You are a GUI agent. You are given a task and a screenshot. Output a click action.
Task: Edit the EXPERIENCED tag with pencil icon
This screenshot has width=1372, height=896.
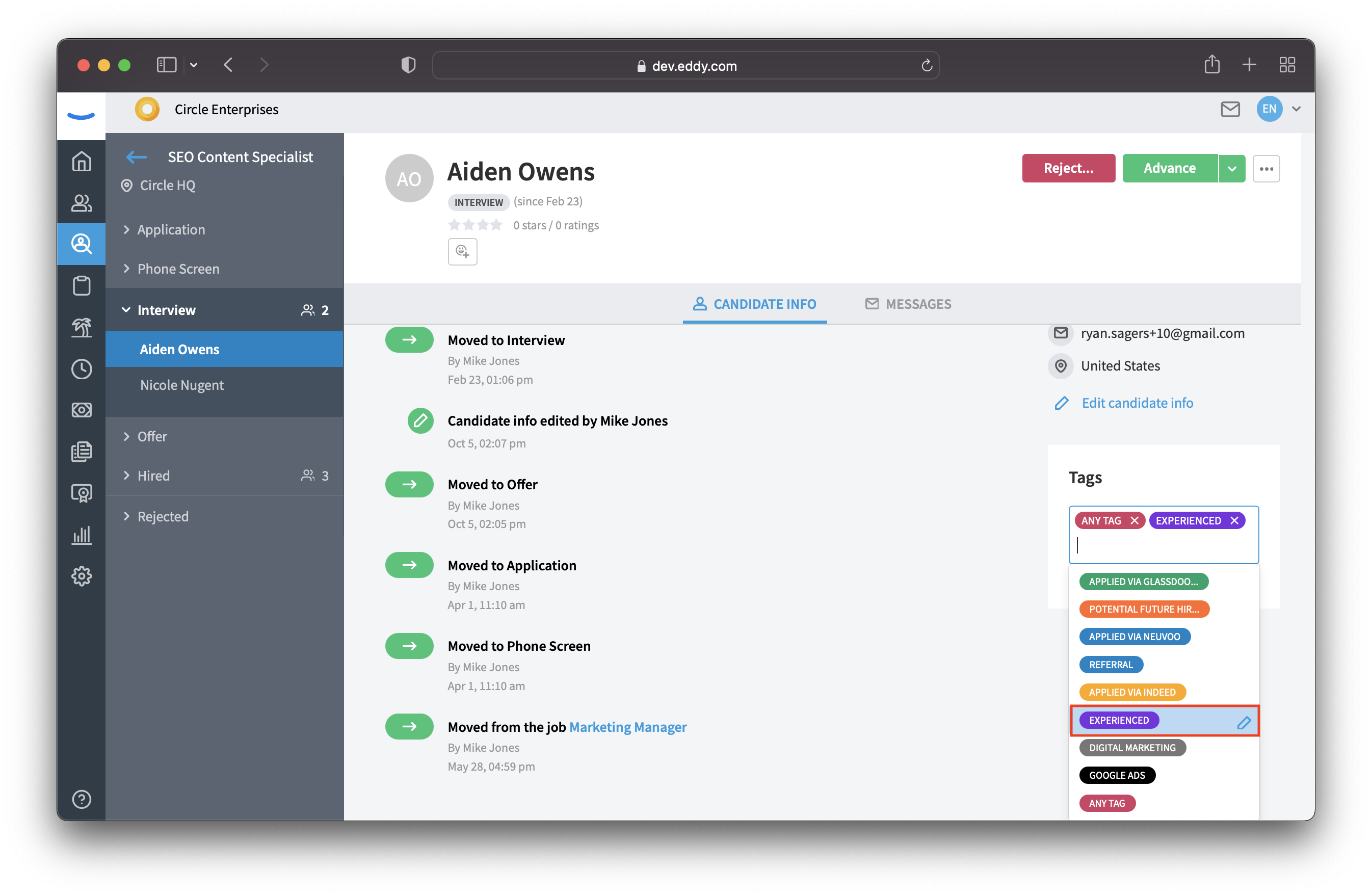tap(1244, 722)
